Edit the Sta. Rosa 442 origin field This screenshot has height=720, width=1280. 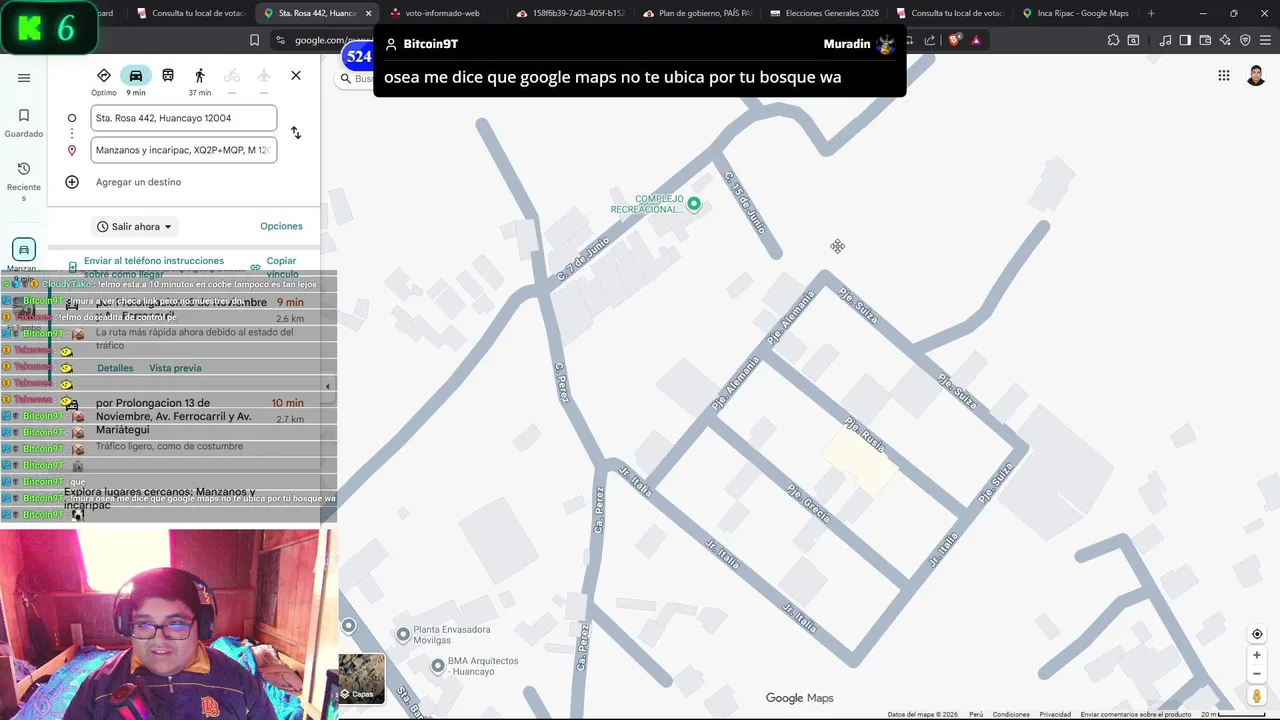[x=184, y=118]
